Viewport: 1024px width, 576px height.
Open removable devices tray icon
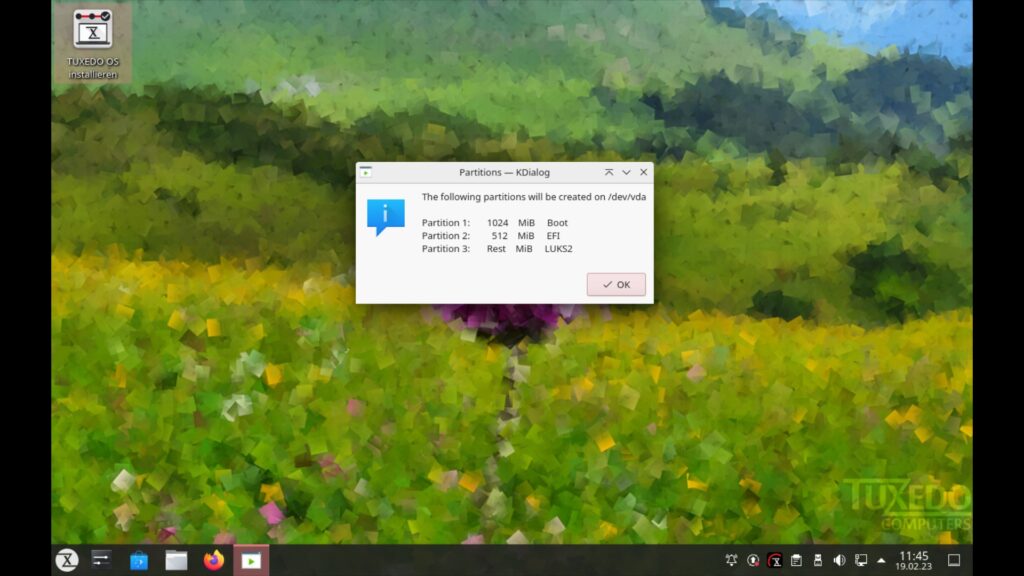coord(818,560)
